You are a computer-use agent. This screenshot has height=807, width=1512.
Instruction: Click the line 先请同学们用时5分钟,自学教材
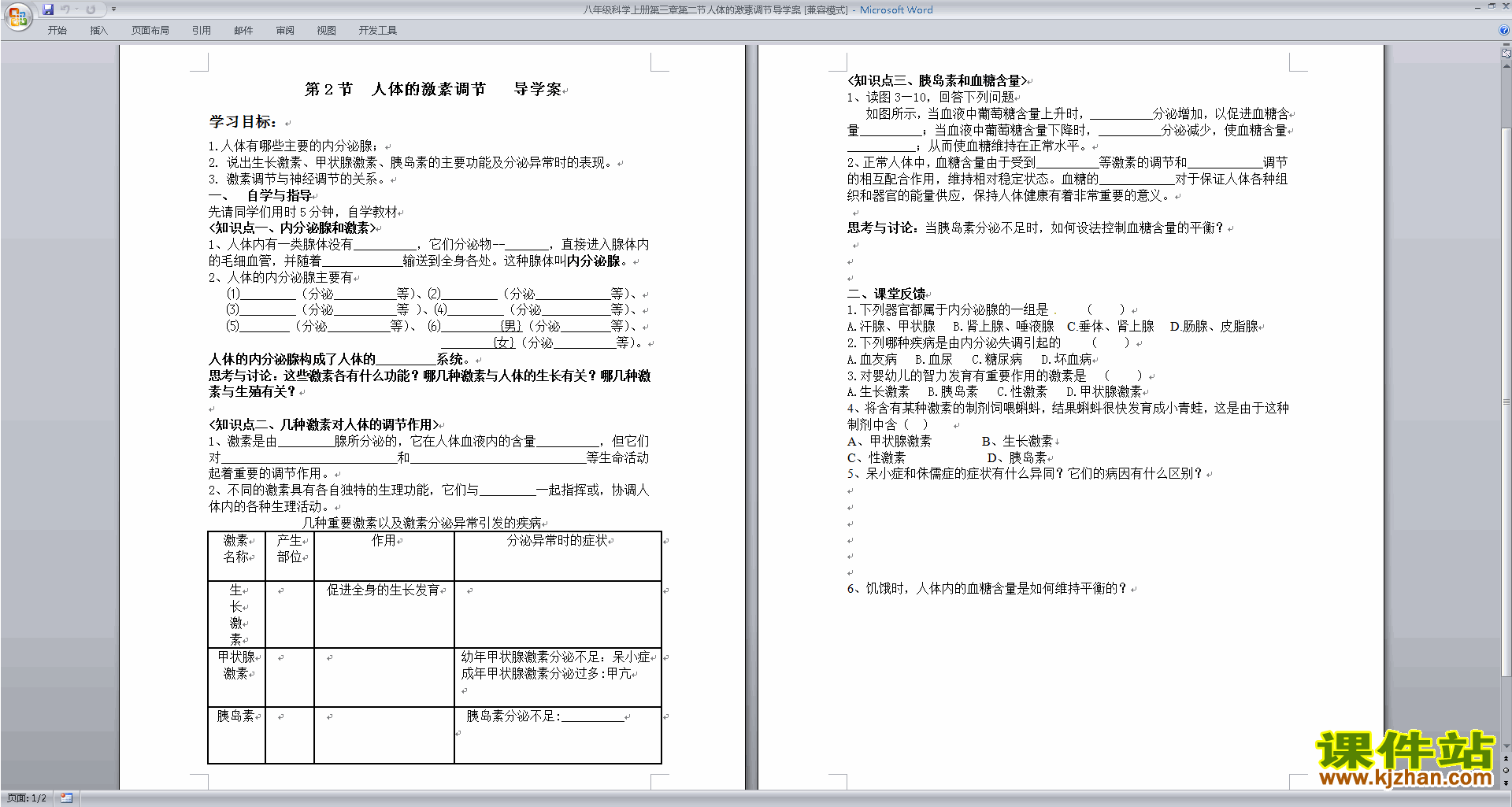[303, 212]
